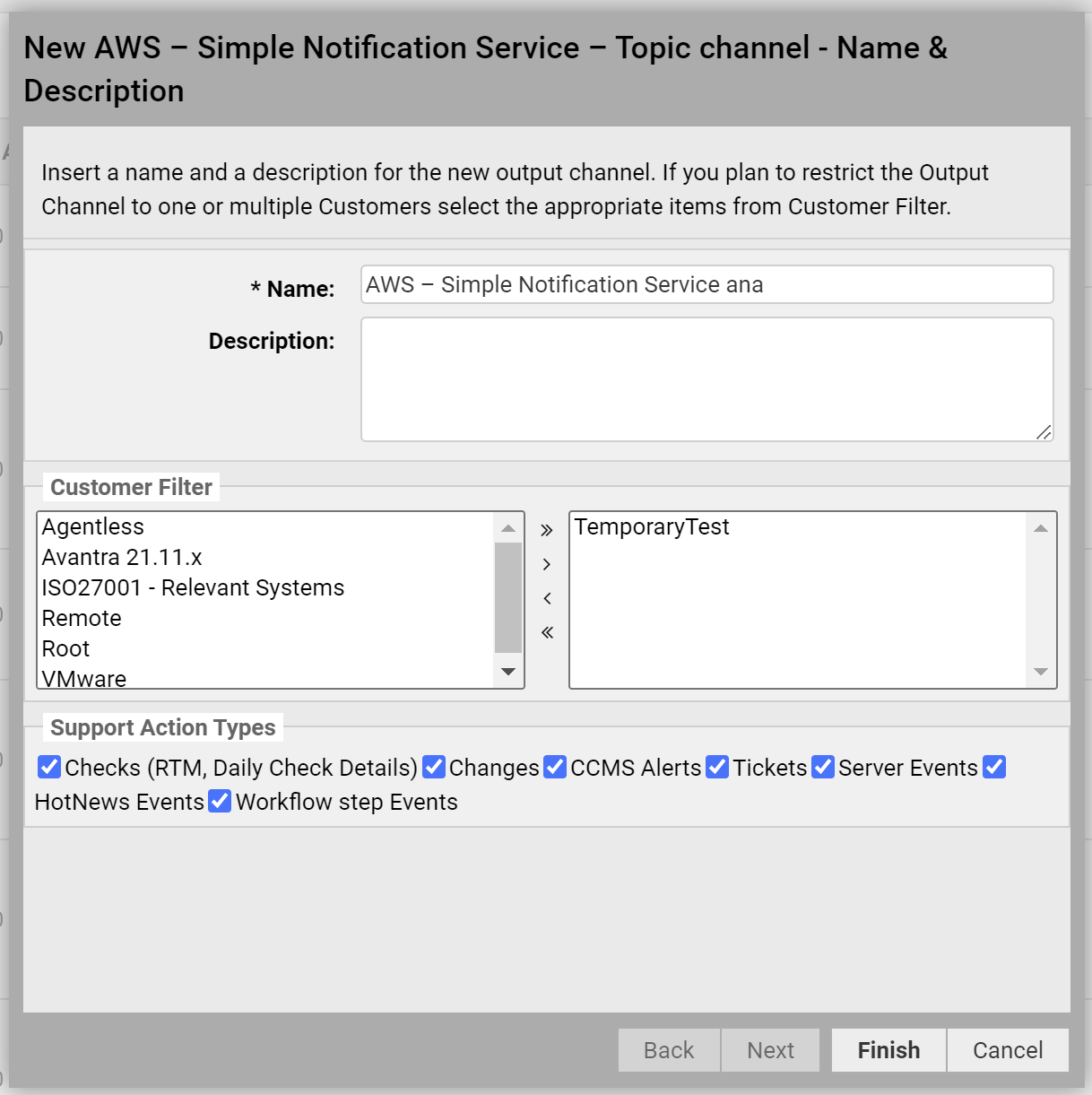Click the down arrow on the TemporaryTest list scrollbar
Screen dimensions: 1092x1095
(1040, 672)
